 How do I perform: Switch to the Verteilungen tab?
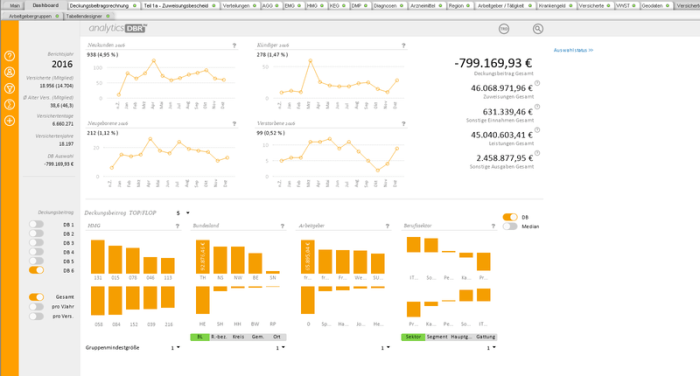pos(240,6)
